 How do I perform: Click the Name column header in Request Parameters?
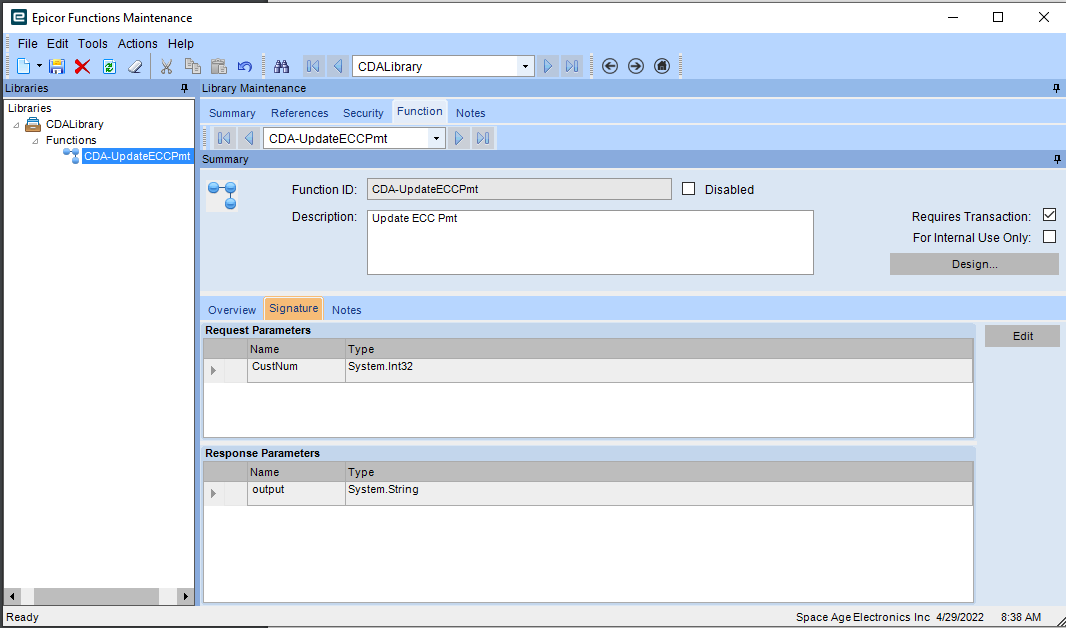tap(296, 349)
